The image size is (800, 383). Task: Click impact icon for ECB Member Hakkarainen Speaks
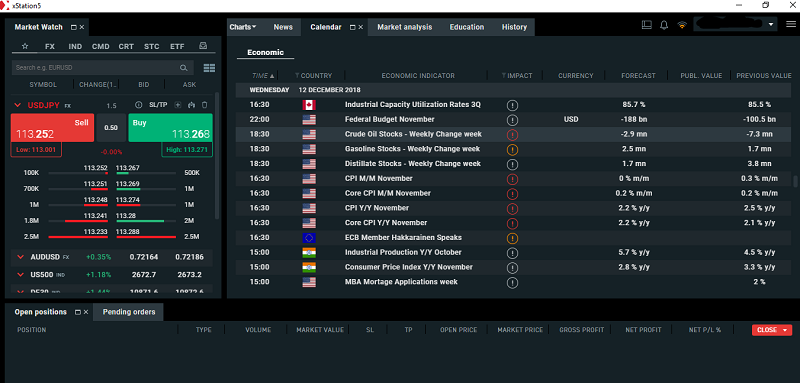[x=512, y=238]
